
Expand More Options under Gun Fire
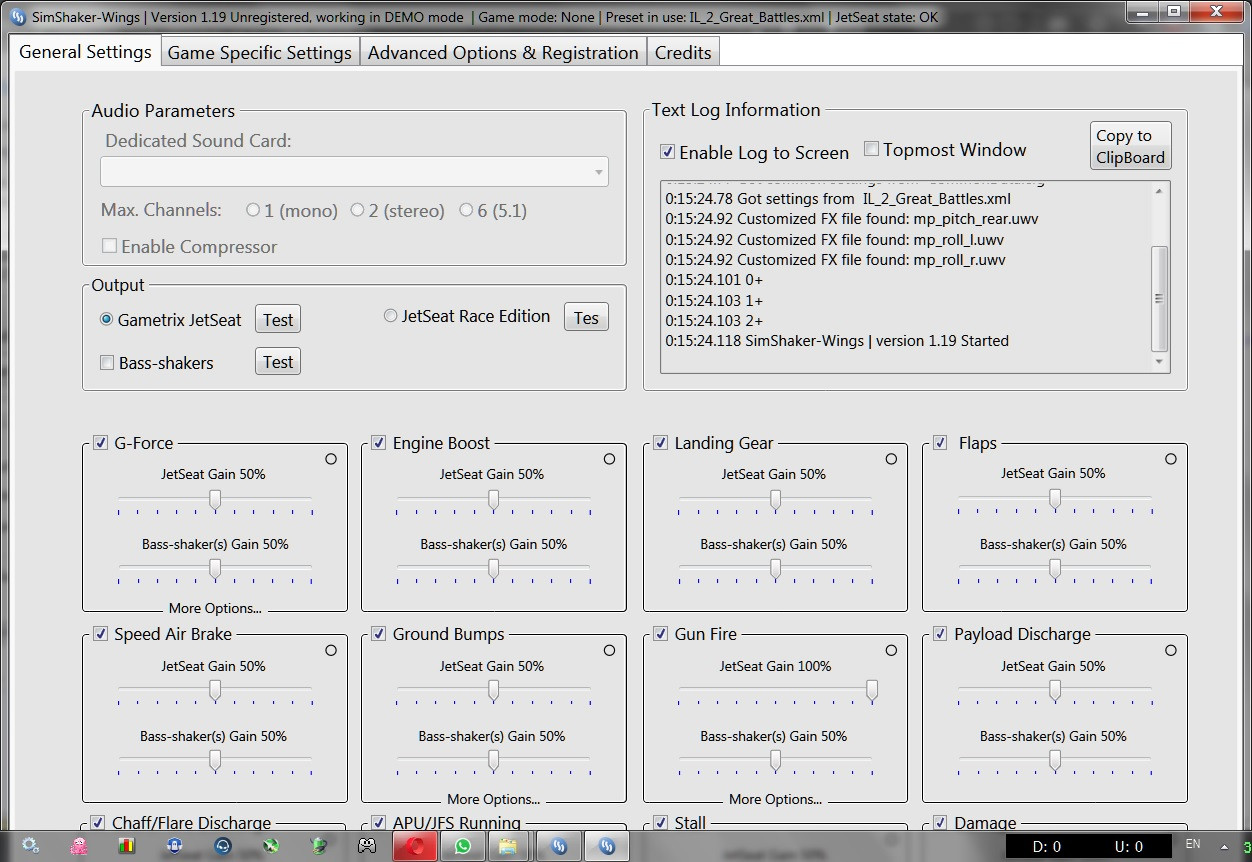pyautogui.click(x=775, y=799)
